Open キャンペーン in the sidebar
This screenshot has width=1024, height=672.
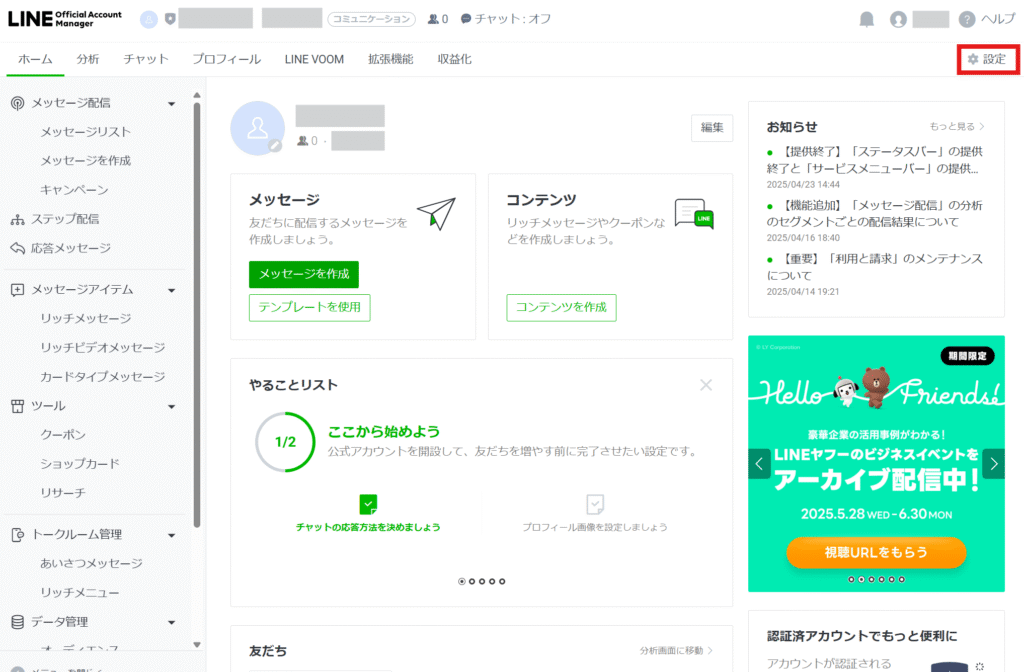pyautogui.click(x=74, y=190)
